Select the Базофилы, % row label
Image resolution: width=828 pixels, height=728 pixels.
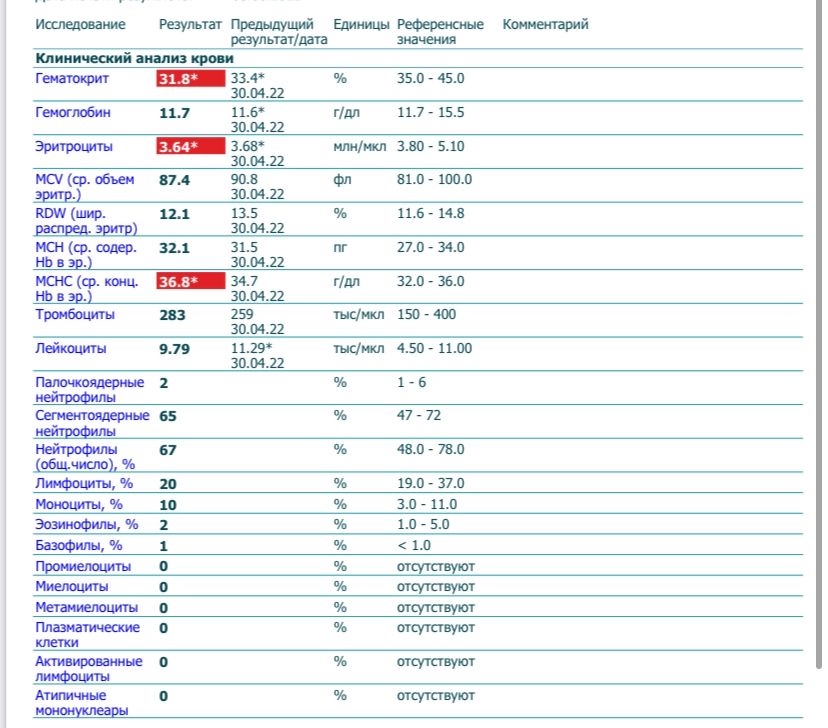coord(79,545)
